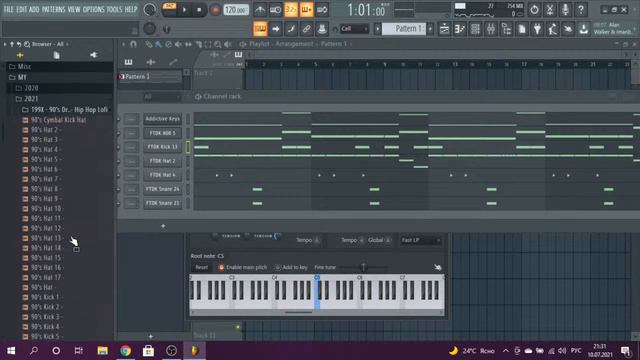This screenshot has width=640, height=360.
Task: Toggle wait-for-input-to-start-playing icon
Action: tap(275, 9)
